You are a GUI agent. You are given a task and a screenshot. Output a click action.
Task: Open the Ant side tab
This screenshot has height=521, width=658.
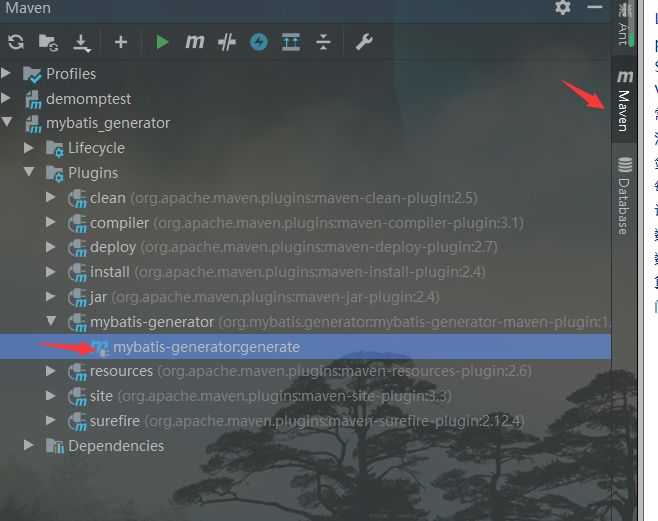point(624,24)
